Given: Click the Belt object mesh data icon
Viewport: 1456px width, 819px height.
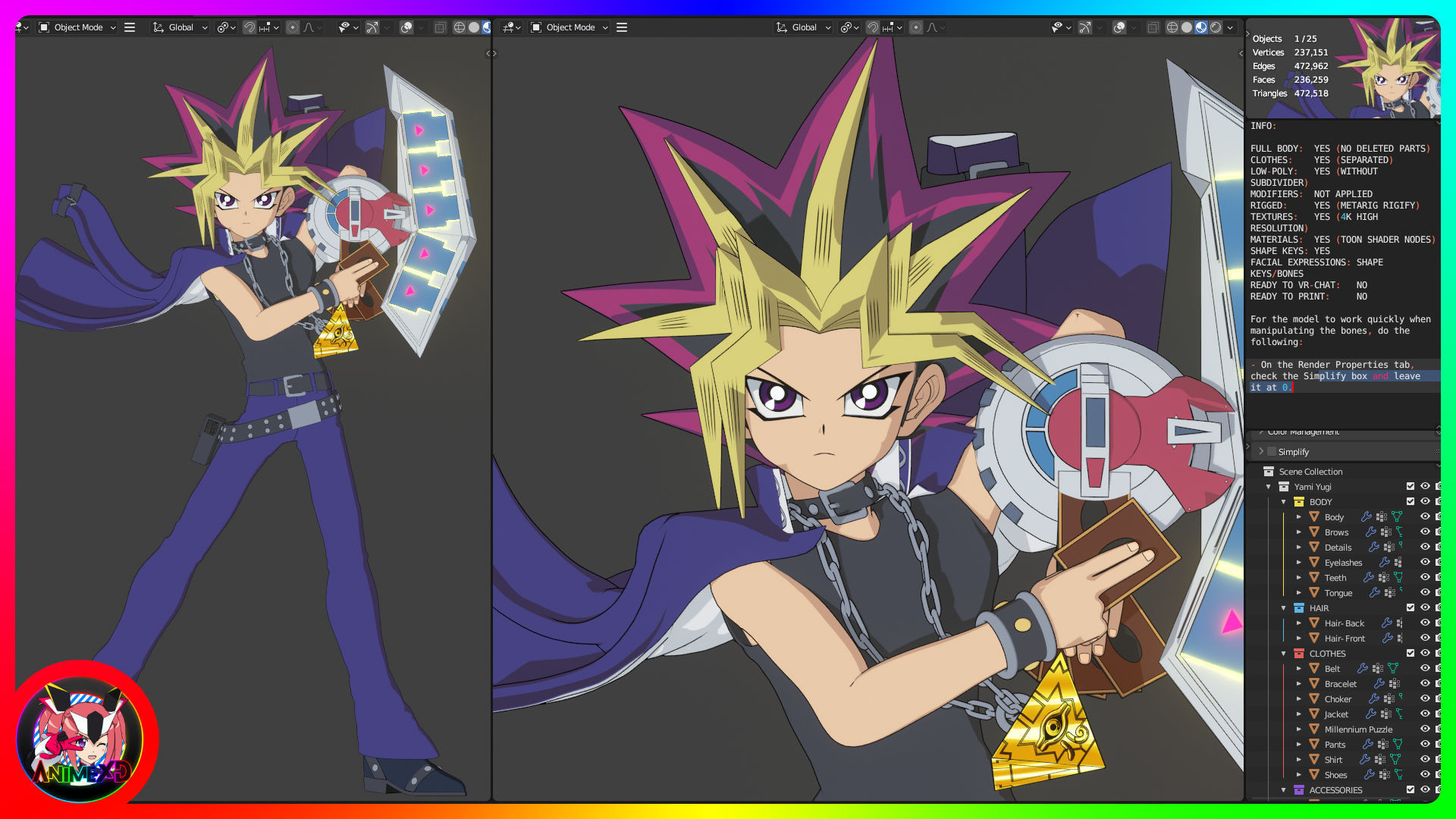Looking at the screenshot, I should tap(1393, 668).
